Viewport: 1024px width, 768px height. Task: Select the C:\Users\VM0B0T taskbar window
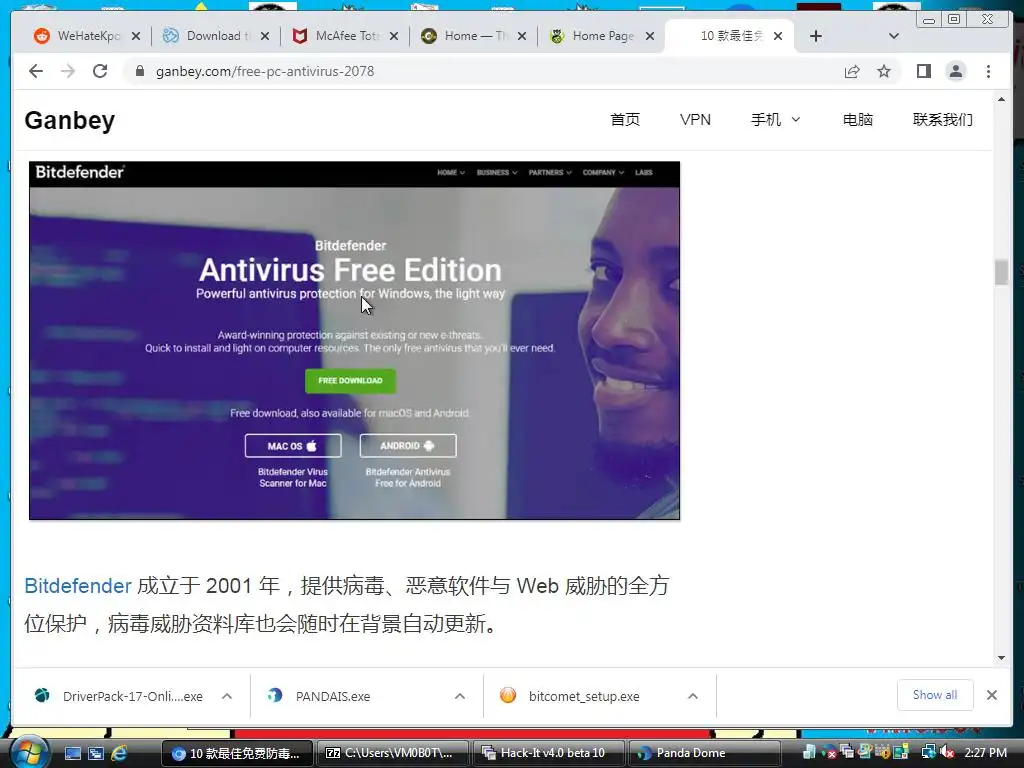pyautogui.click(x=392, y=754)
